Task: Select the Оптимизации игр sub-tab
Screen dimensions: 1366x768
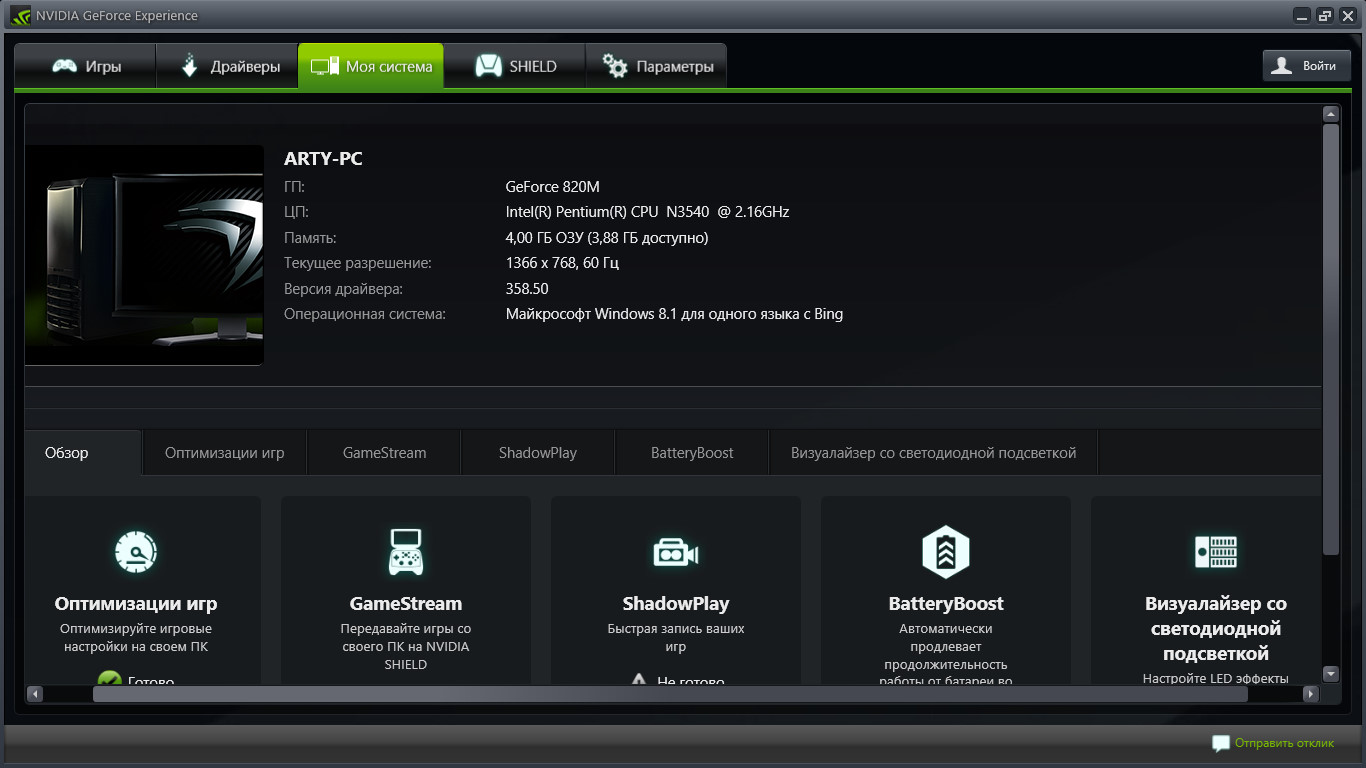Action: click(x=224, y=453)
